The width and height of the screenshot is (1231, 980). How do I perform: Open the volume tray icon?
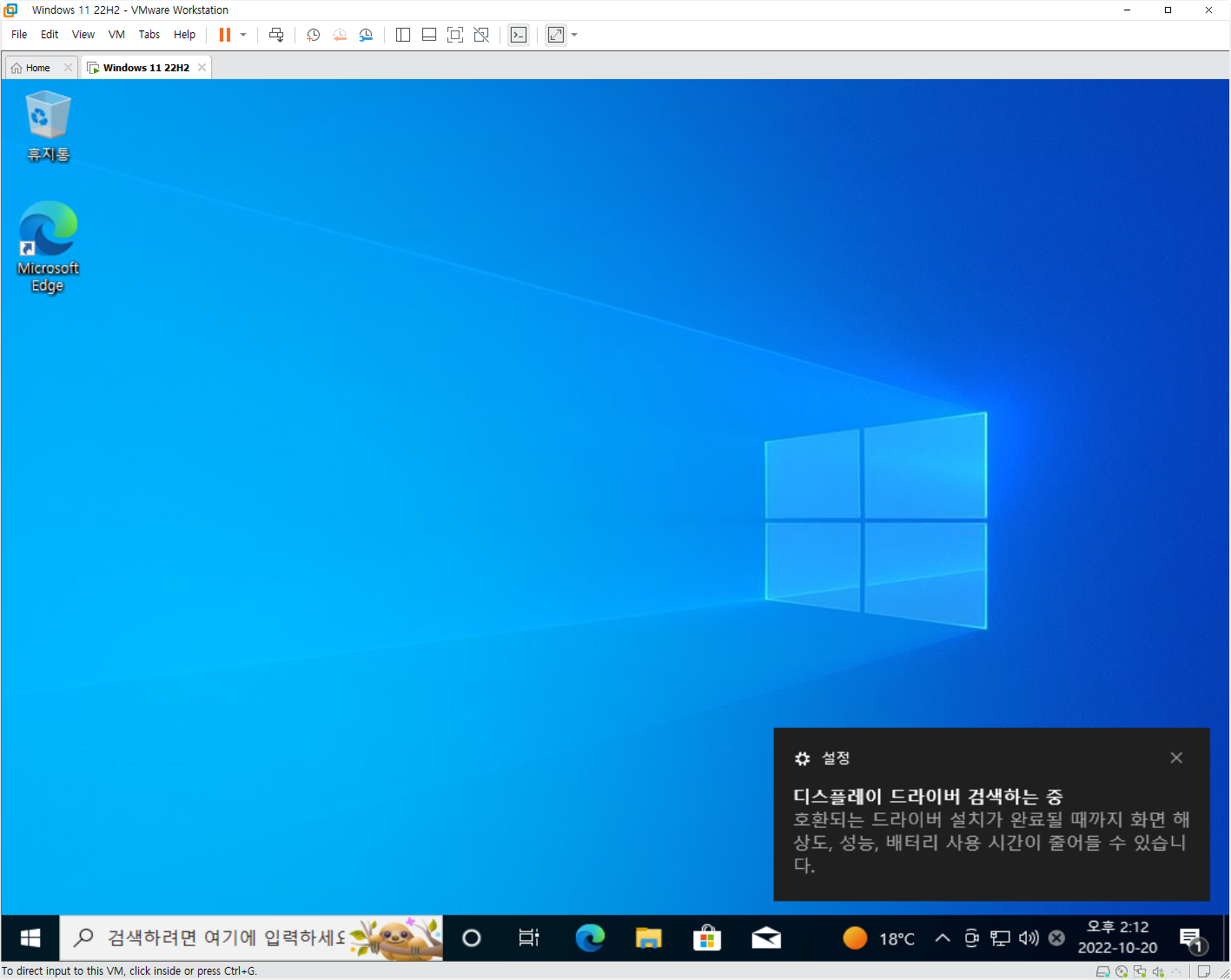click(x=1029, y=938)
